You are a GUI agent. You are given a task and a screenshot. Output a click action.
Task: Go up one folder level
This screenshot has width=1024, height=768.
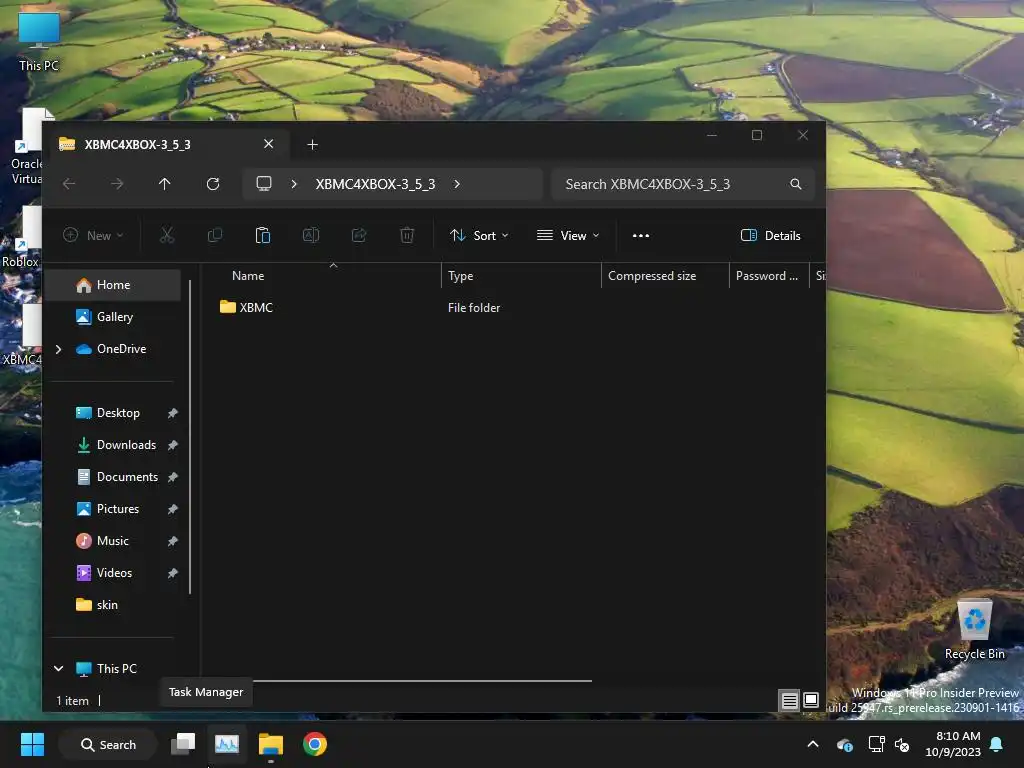click(165, 184)
